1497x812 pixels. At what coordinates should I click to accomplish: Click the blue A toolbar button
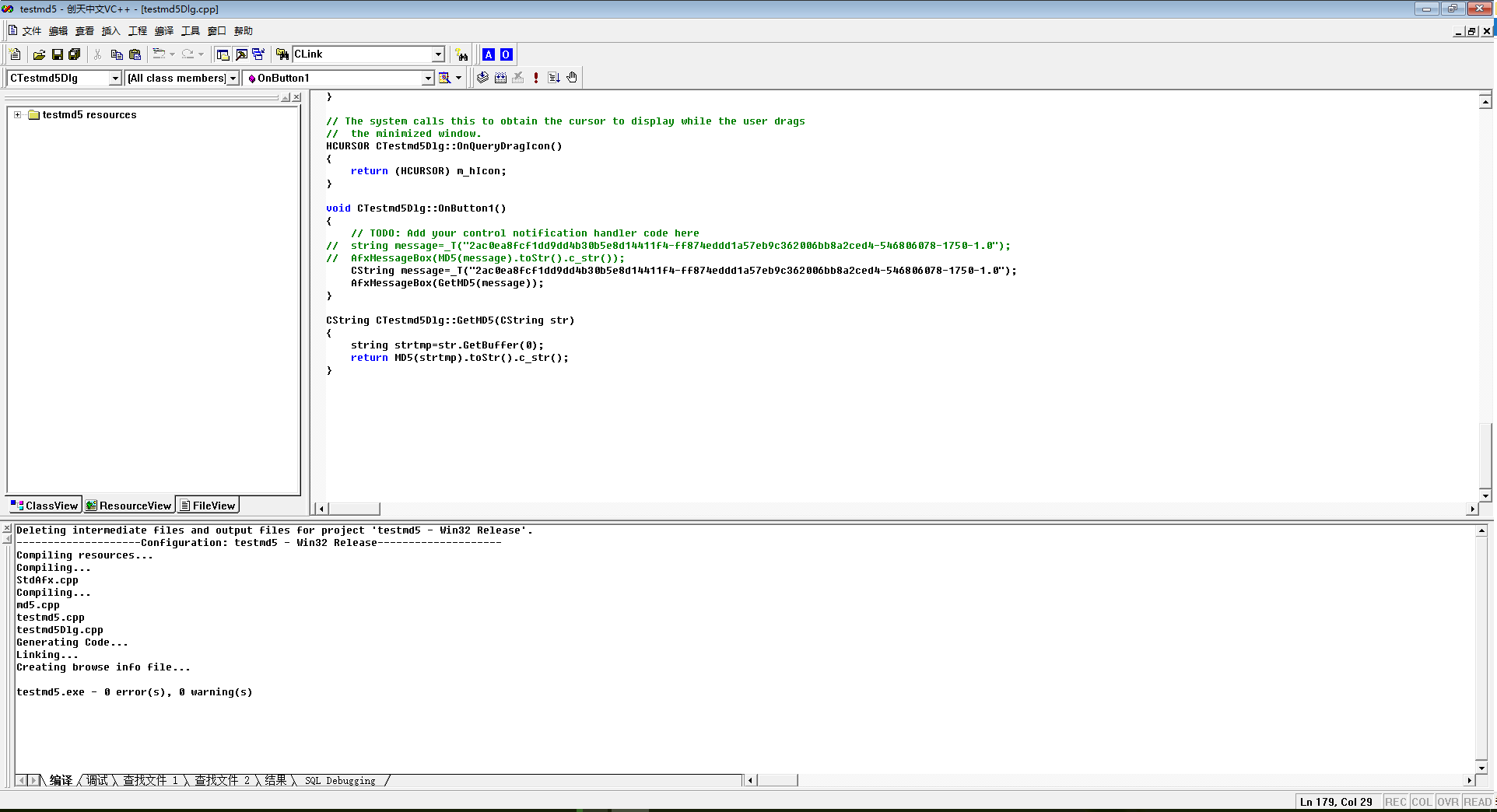(489, 54)
